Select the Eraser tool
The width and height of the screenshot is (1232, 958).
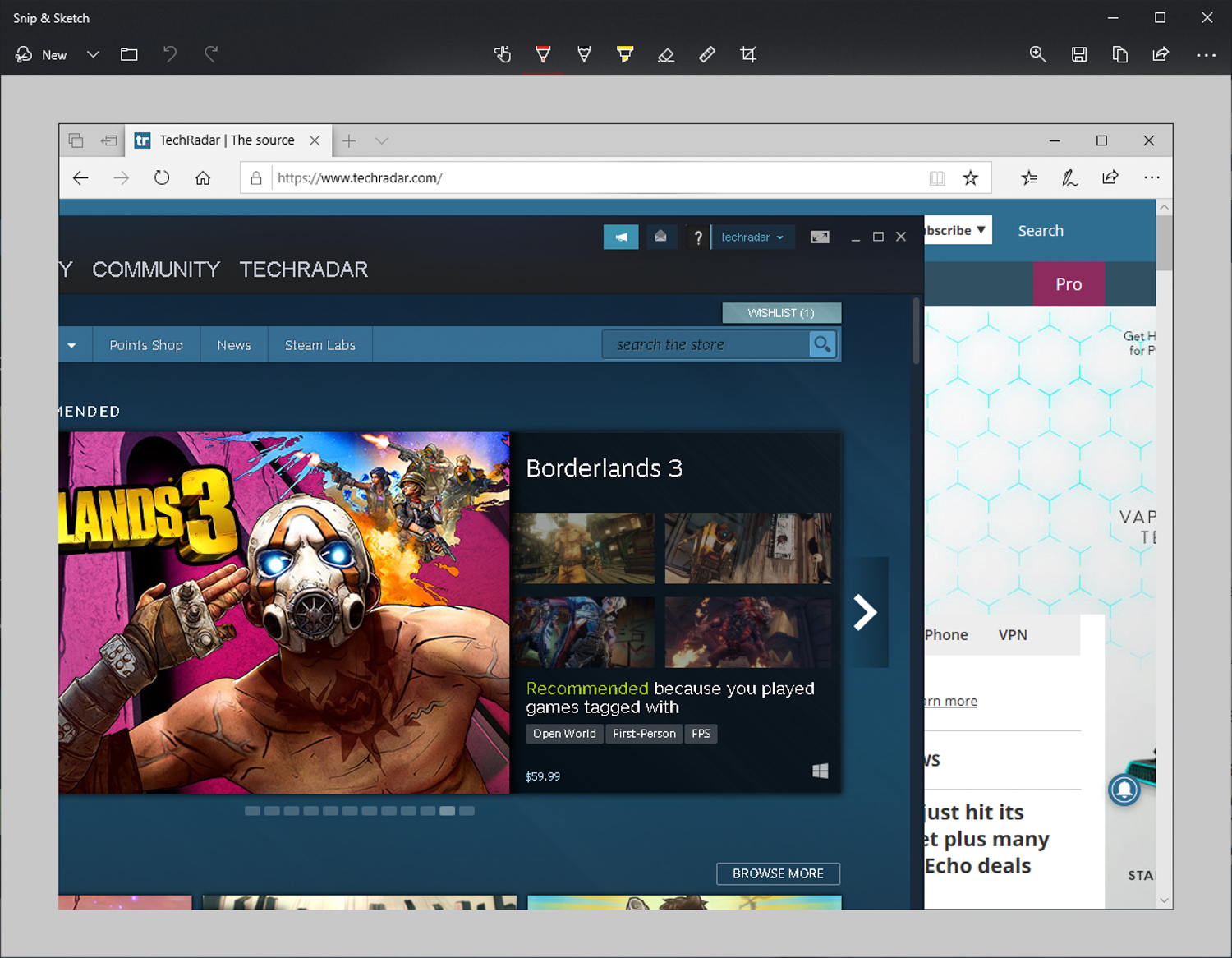pos(666,55)
